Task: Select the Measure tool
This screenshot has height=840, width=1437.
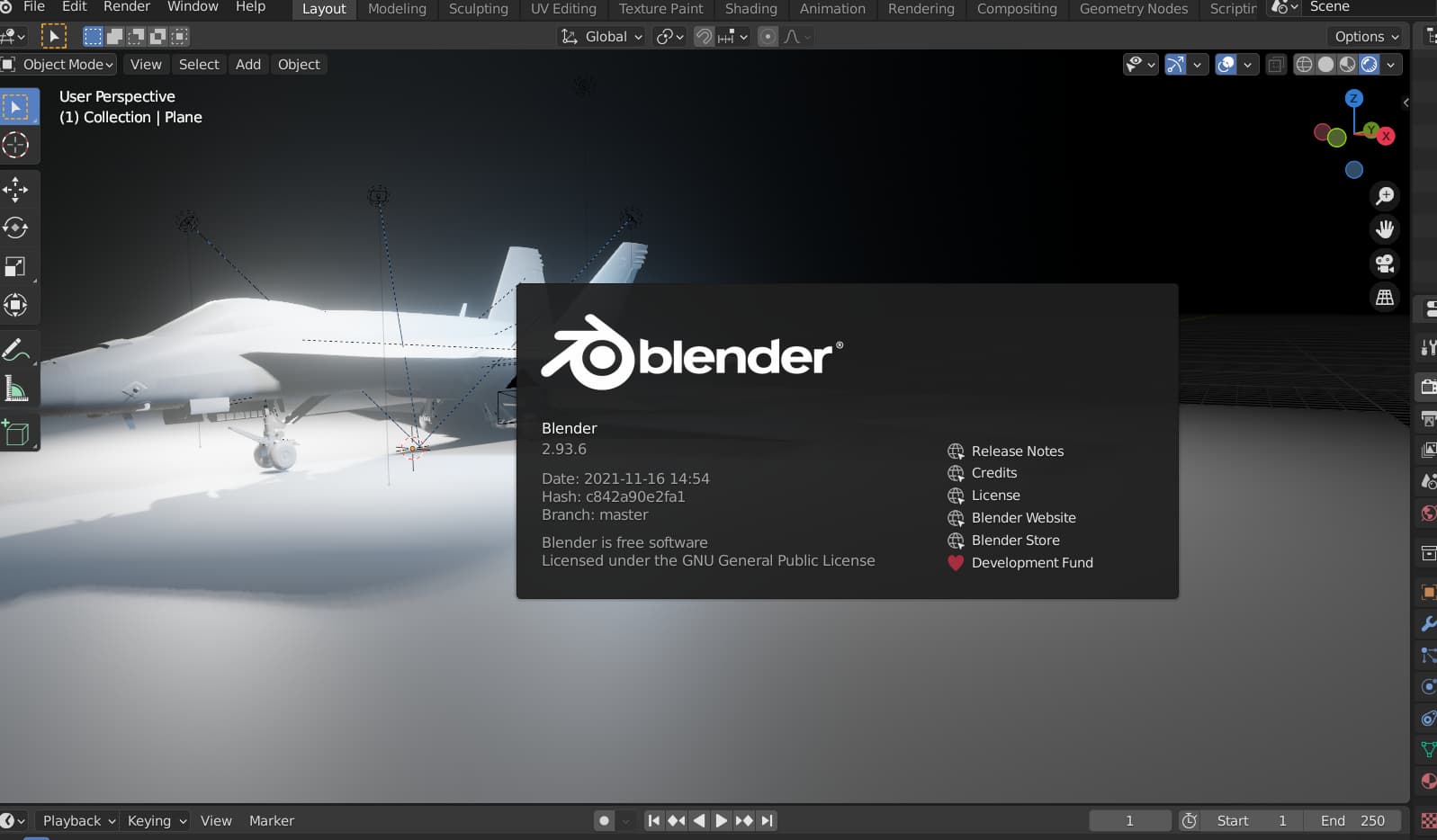Action: (16, 389)
